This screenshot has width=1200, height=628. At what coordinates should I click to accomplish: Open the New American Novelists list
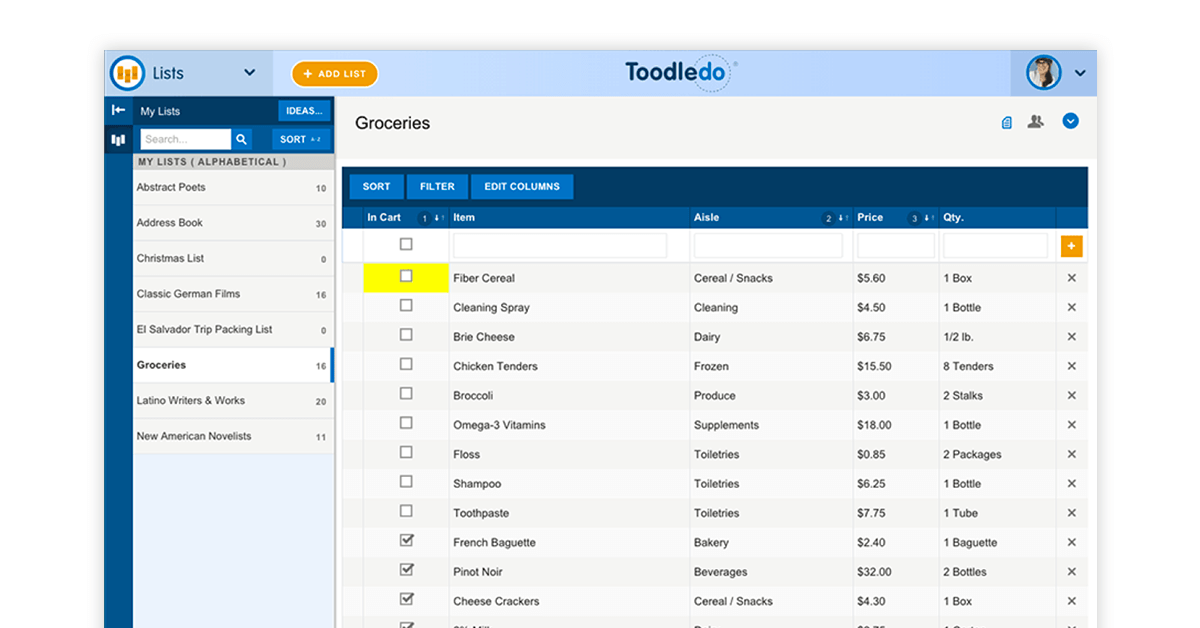click(233, 436)
